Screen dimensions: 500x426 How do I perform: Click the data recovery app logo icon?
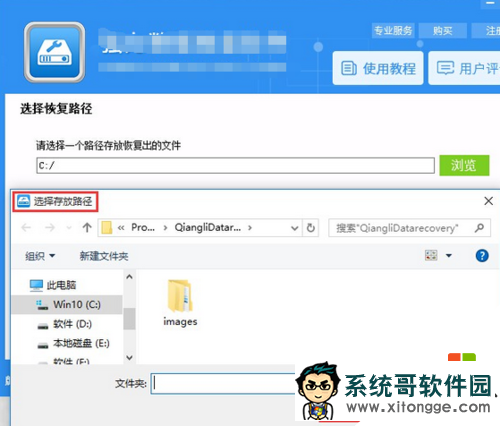pyautogui.click(x=54, y=52)
